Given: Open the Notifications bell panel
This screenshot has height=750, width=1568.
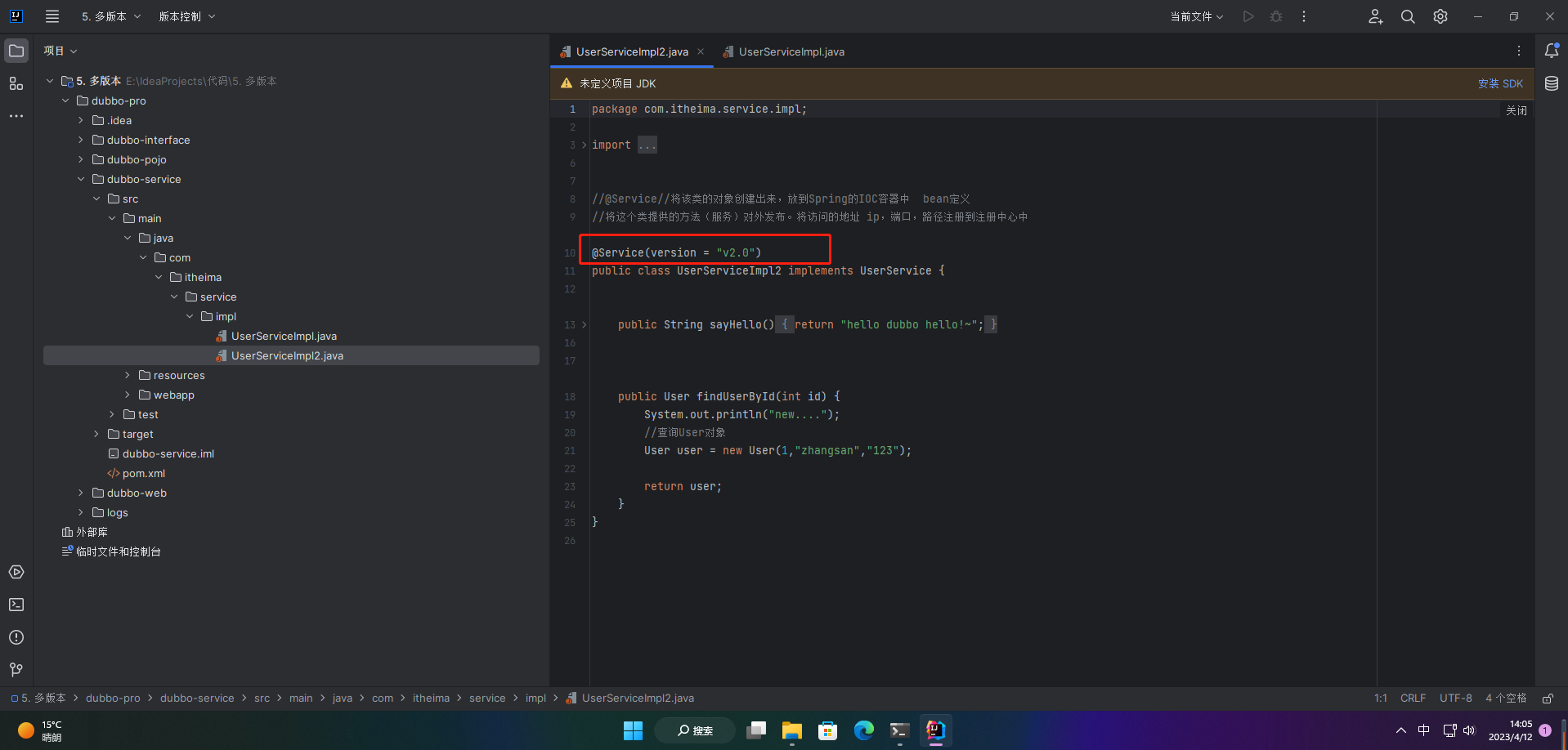Looking at the screenshot, I should (x=1551, y=51).
